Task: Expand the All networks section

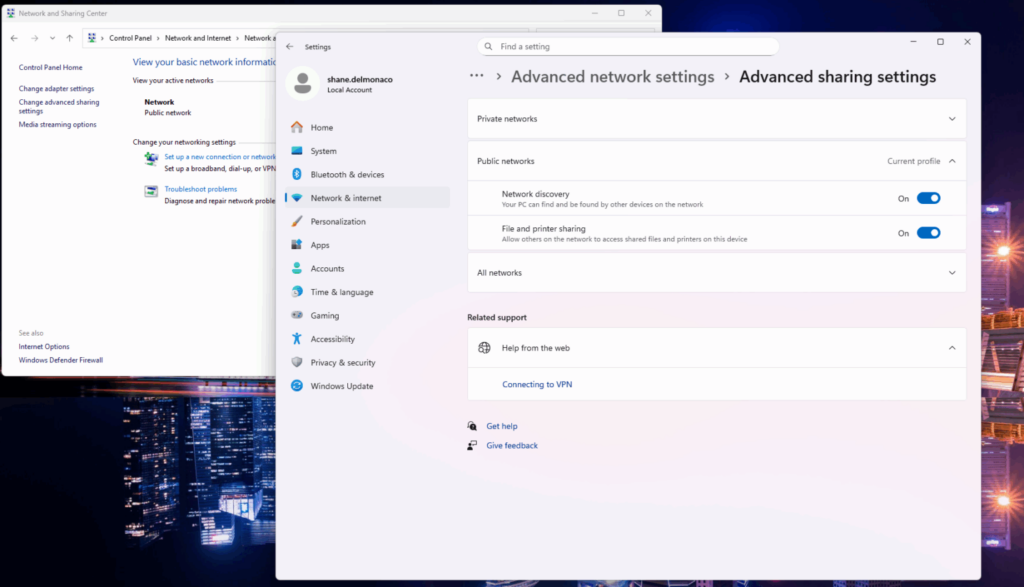Action: [951, 273]
